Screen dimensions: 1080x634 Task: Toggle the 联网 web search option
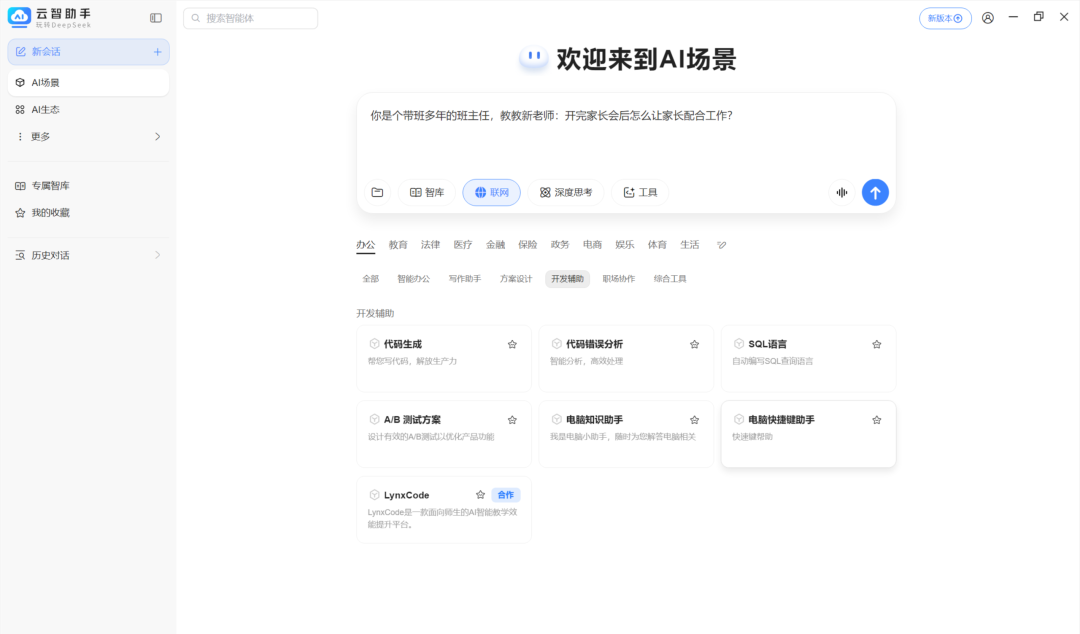(x=492, y=192)
